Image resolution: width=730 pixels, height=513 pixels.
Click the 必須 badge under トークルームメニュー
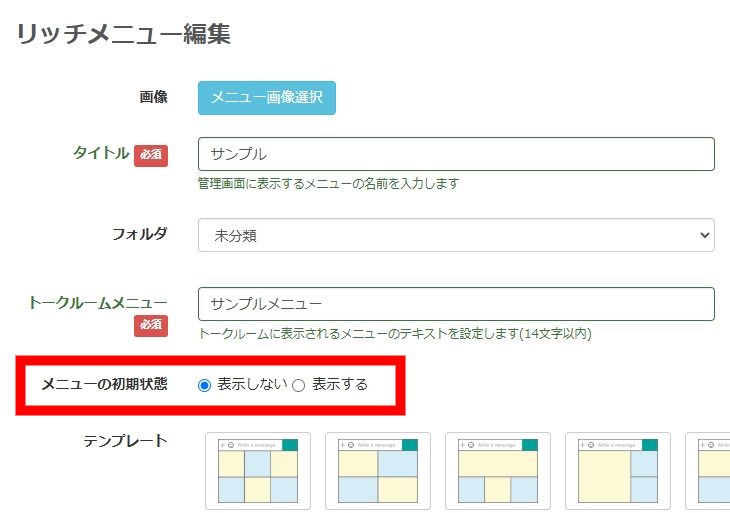tap(151, 325)
